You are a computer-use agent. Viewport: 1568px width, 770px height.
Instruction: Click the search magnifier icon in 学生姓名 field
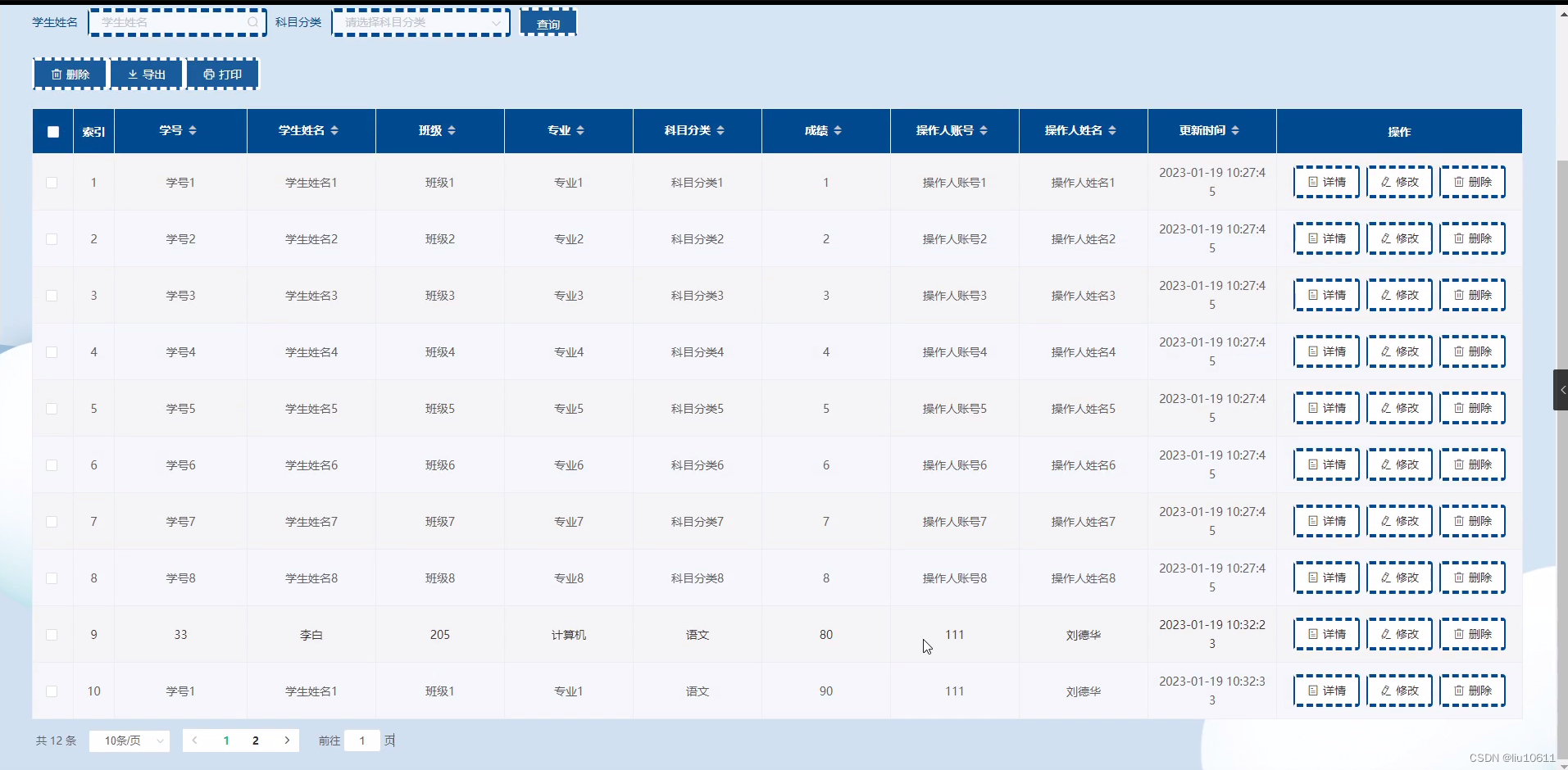click(x=252, y=23)
